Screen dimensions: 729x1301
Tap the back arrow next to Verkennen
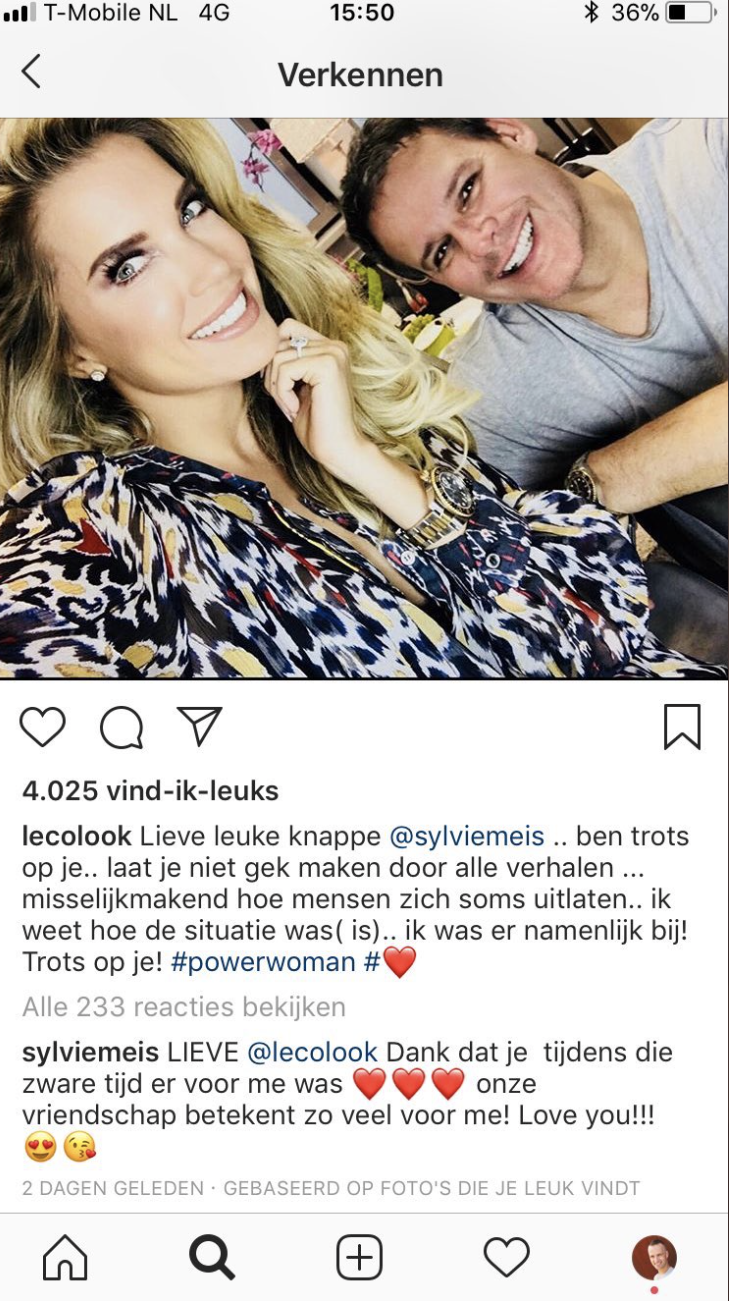pyautogui.click(x=31, y=72)
